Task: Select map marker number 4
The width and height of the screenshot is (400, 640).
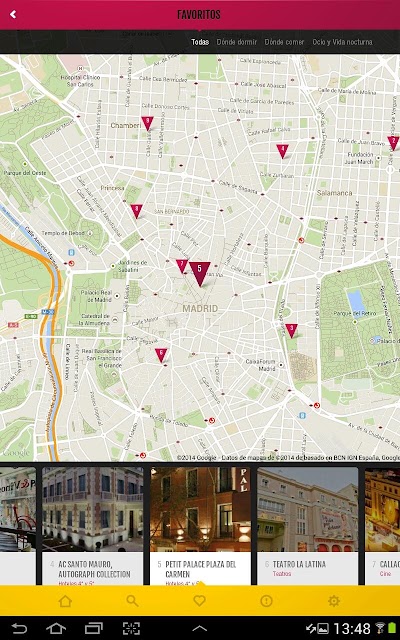Action: (282, 151)
